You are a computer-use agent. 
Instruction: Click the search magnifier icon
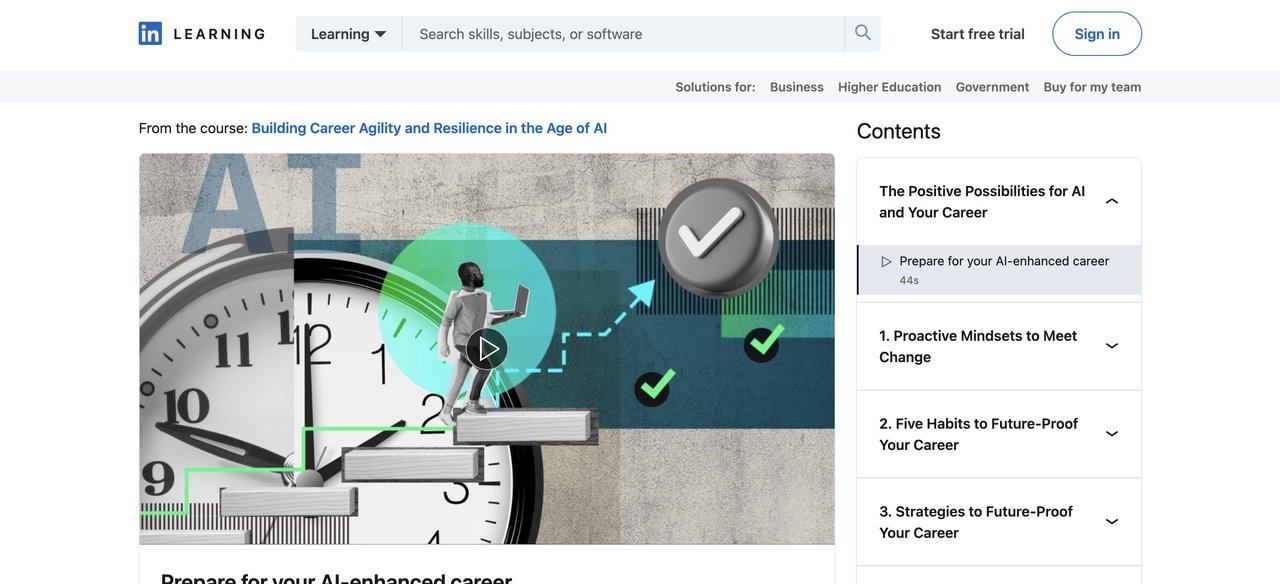863,33
